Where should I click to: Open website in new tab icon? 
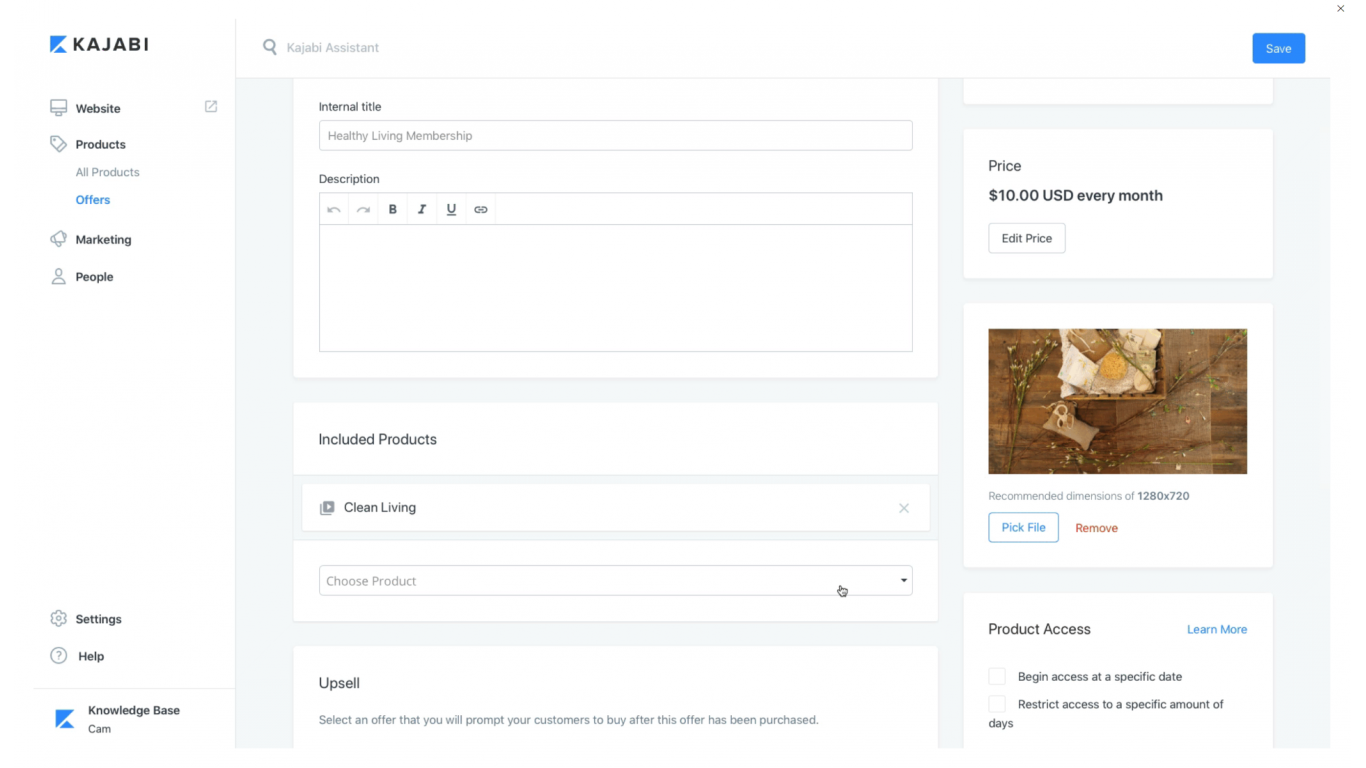[x=211, y=106]
